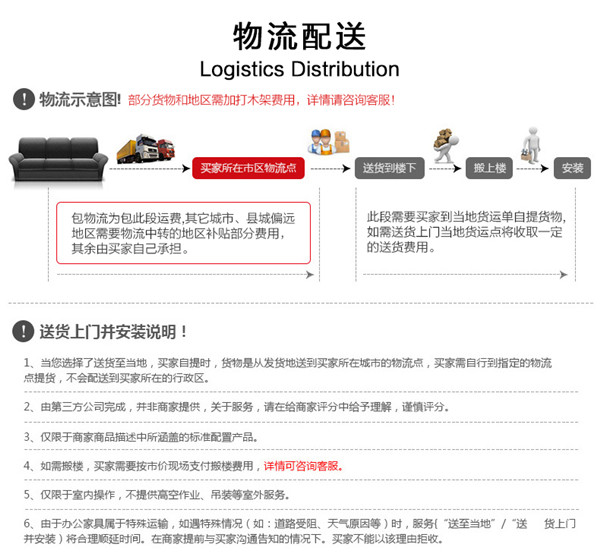Click the text 此段需要买家到当地货运单自提货物

click(x=466, y=217)
